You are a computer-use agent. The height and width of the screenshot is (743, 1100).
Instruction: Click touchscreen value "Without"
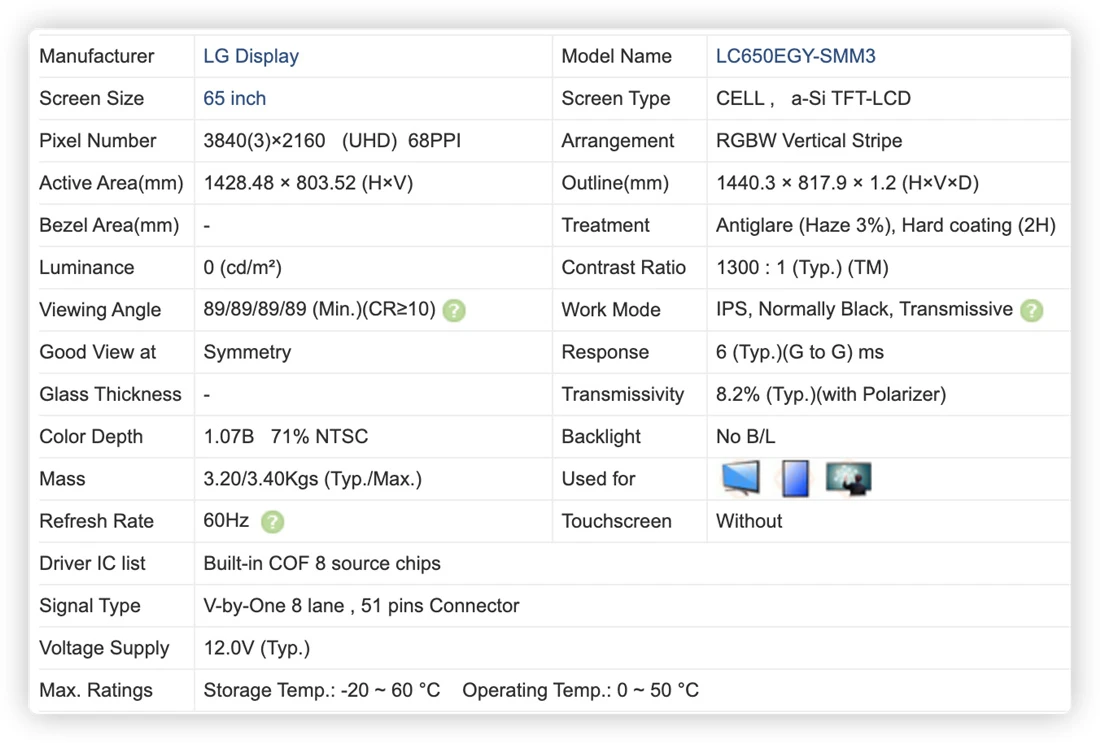749,521
